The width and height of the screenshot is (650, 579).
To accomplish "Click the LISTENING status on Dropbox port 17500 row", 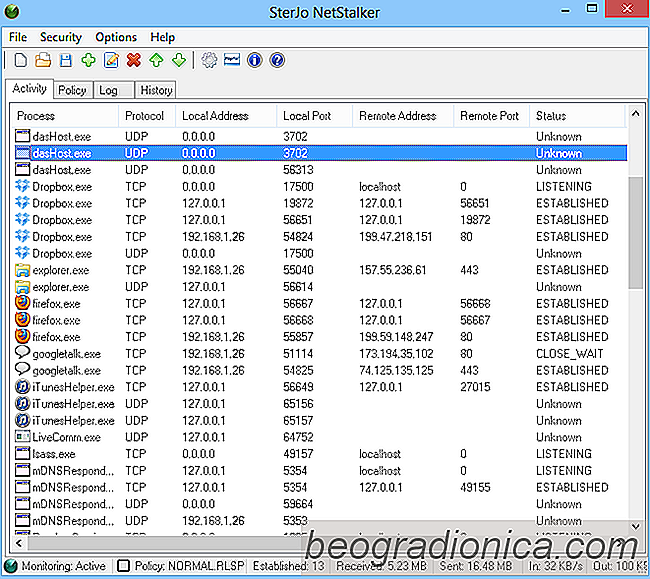I will (563, 187).
